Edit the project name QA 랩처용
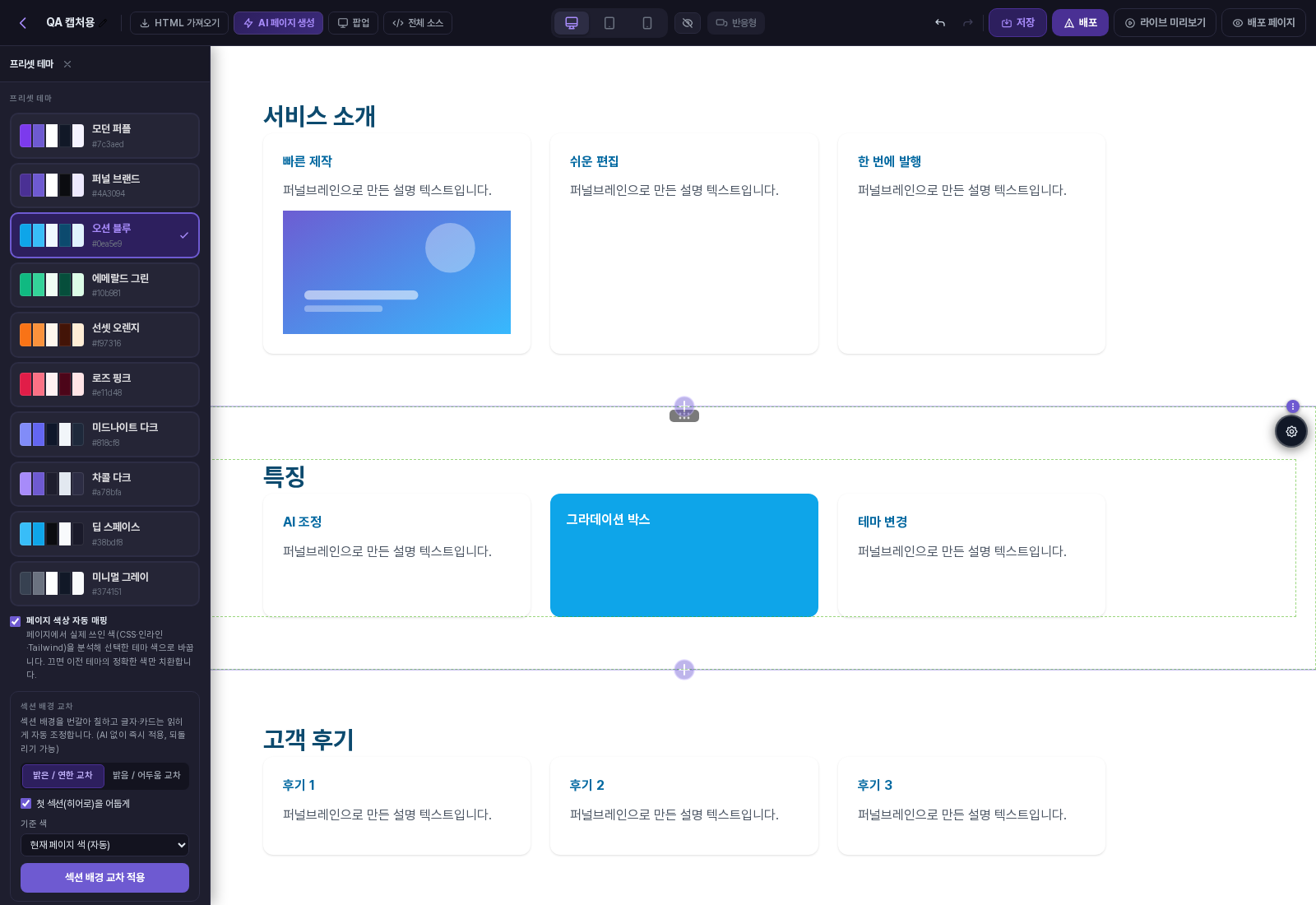Image resolution: width=1316 pixels, height=905 pixels. coord(71,22)
